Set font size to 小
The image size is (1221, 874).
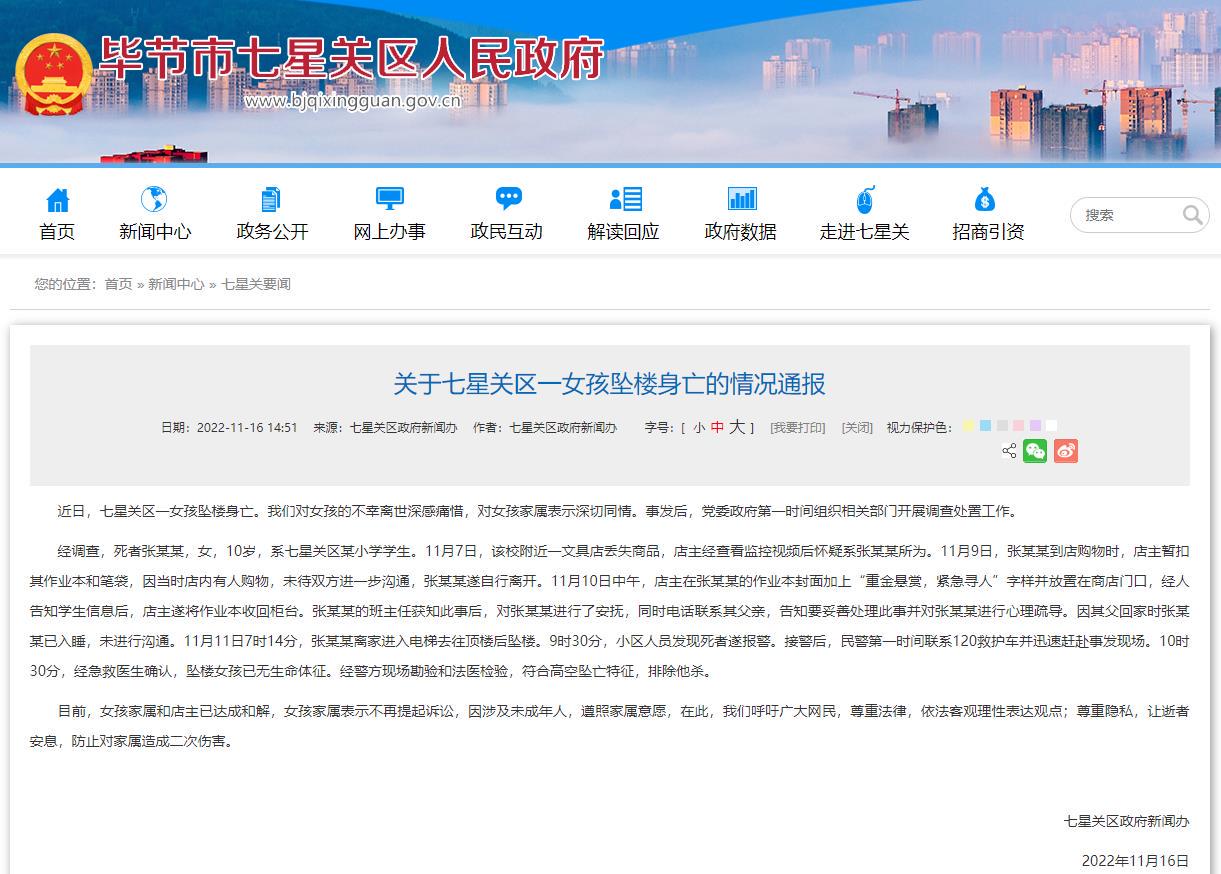click(699, 427)
